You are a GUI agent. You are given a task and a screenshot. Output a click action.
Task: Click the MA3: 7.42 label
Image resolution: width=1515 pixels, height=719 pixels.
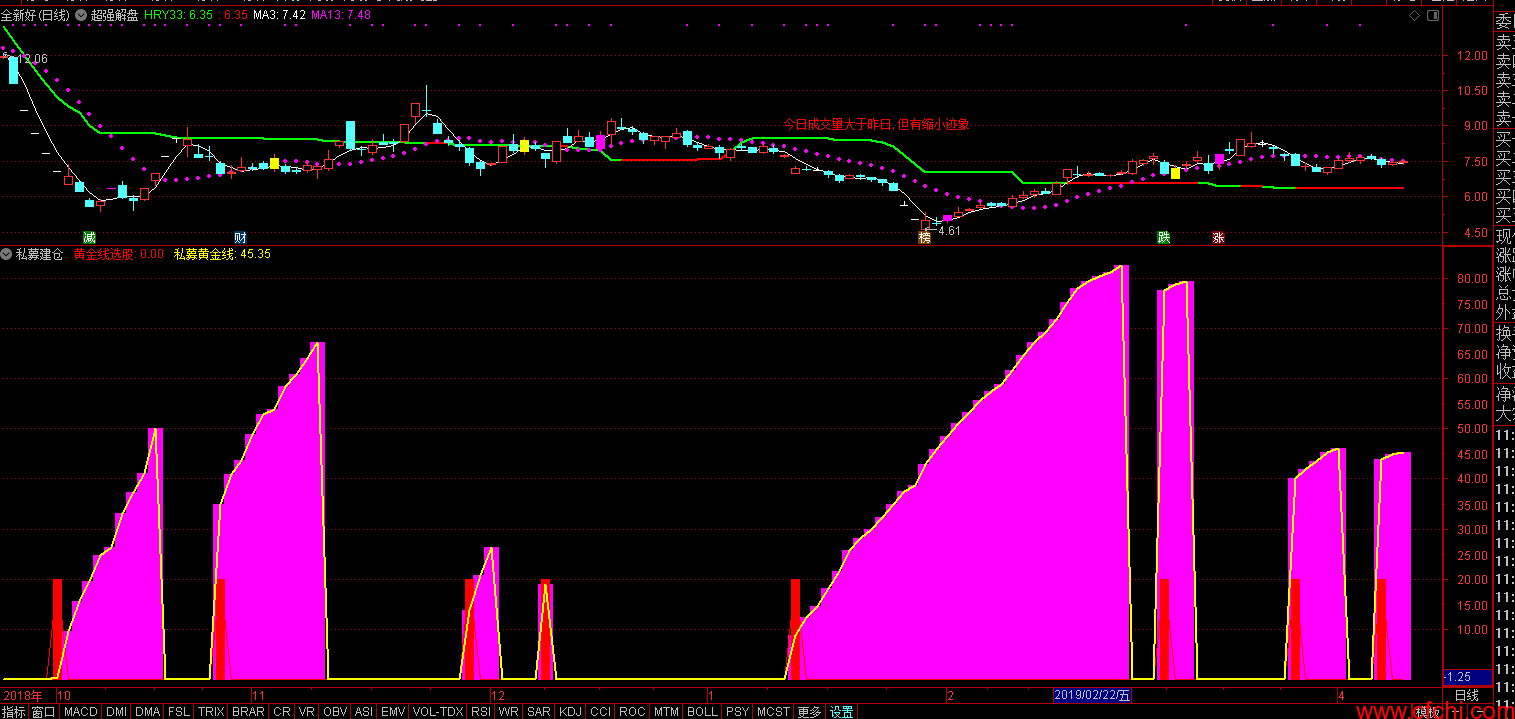point(279,16)
